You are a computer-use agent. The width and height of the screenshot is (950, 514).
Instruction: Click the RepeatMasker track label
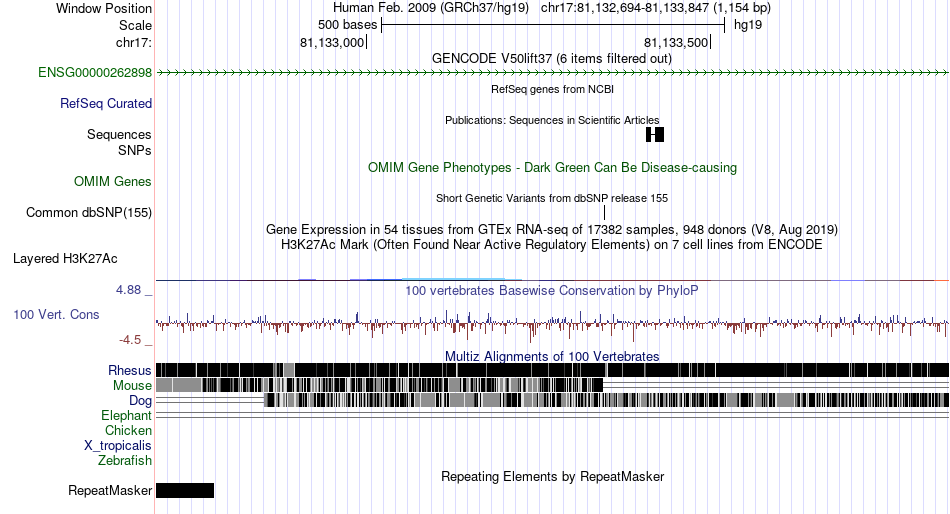click(x=110, y=490)
